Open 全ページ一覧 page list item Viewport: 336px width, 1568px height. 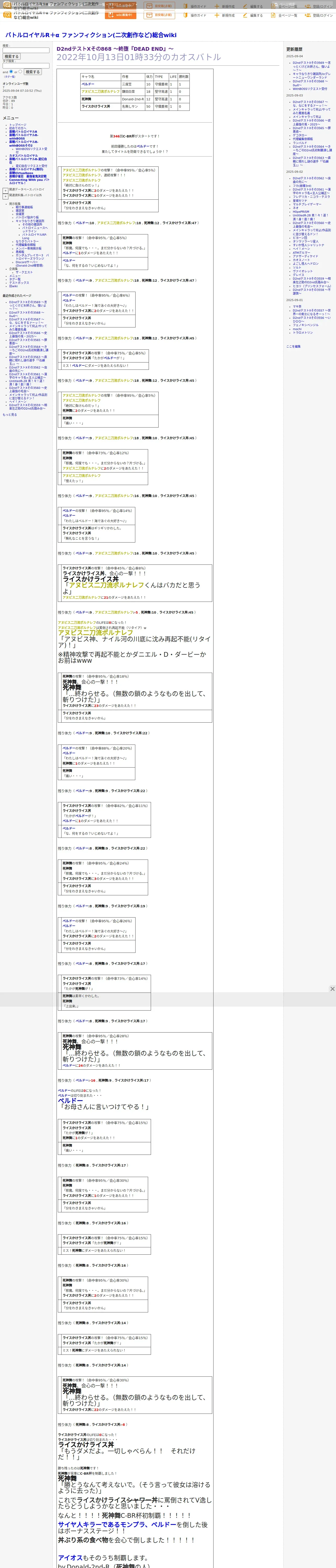[284, 15]
